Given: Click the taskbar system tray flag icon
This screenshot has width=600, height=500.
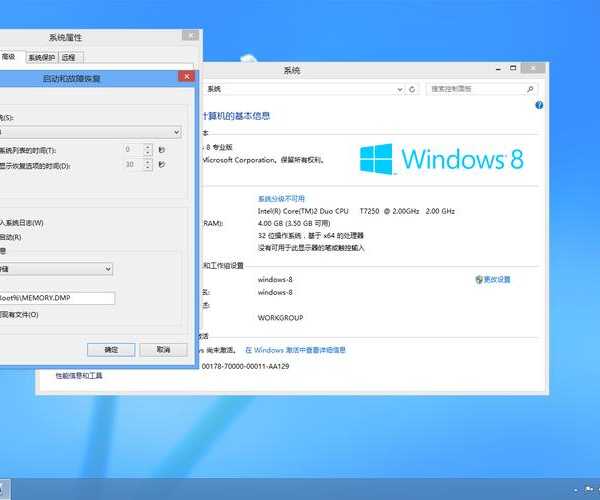Looking at the screenshot, I should click(589, 489).
